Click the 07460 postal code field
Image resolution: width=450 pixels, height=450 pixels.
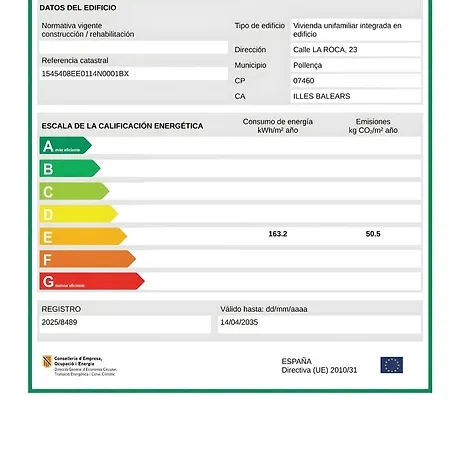pyautogui.click(x=356, y=81)
